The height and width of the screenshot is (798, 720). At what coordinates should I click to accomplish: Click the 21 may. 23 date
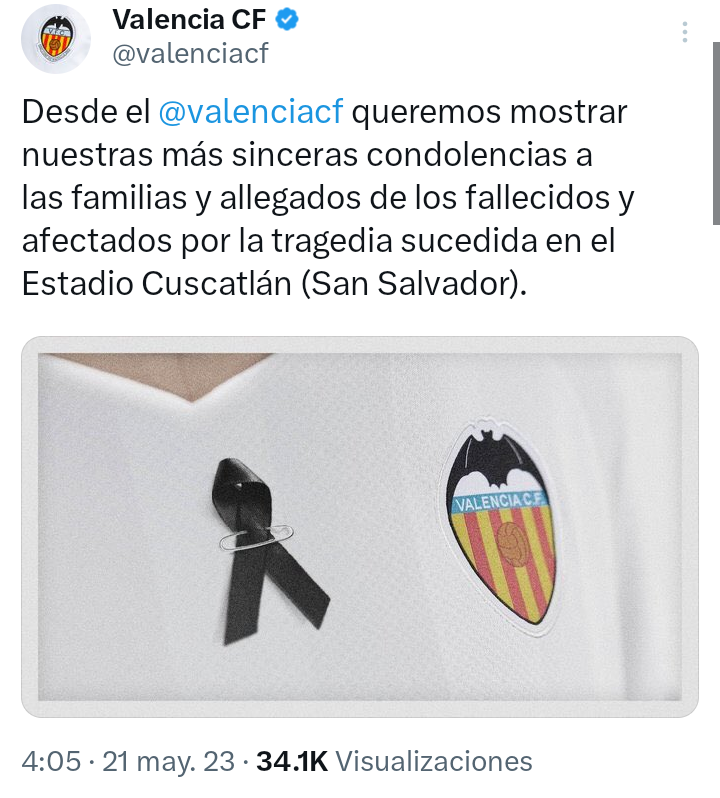point(168,761)
